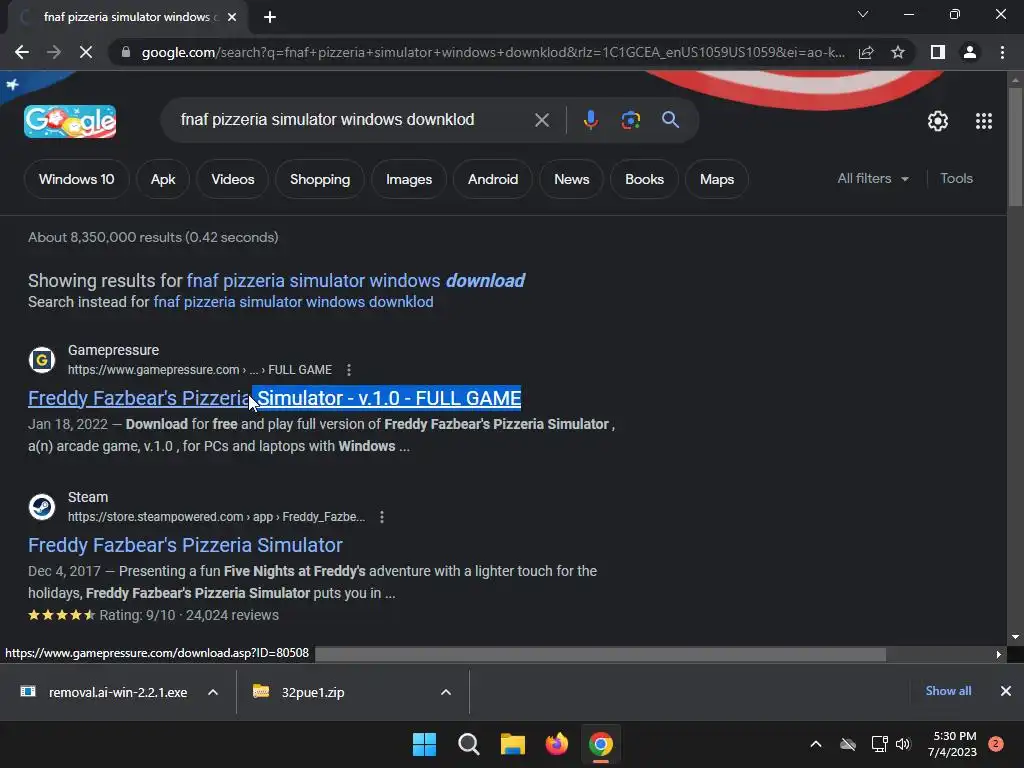Switch to Videos results
The width and height of the screenshot is (1024, 768).
click(x=232, y=179)
